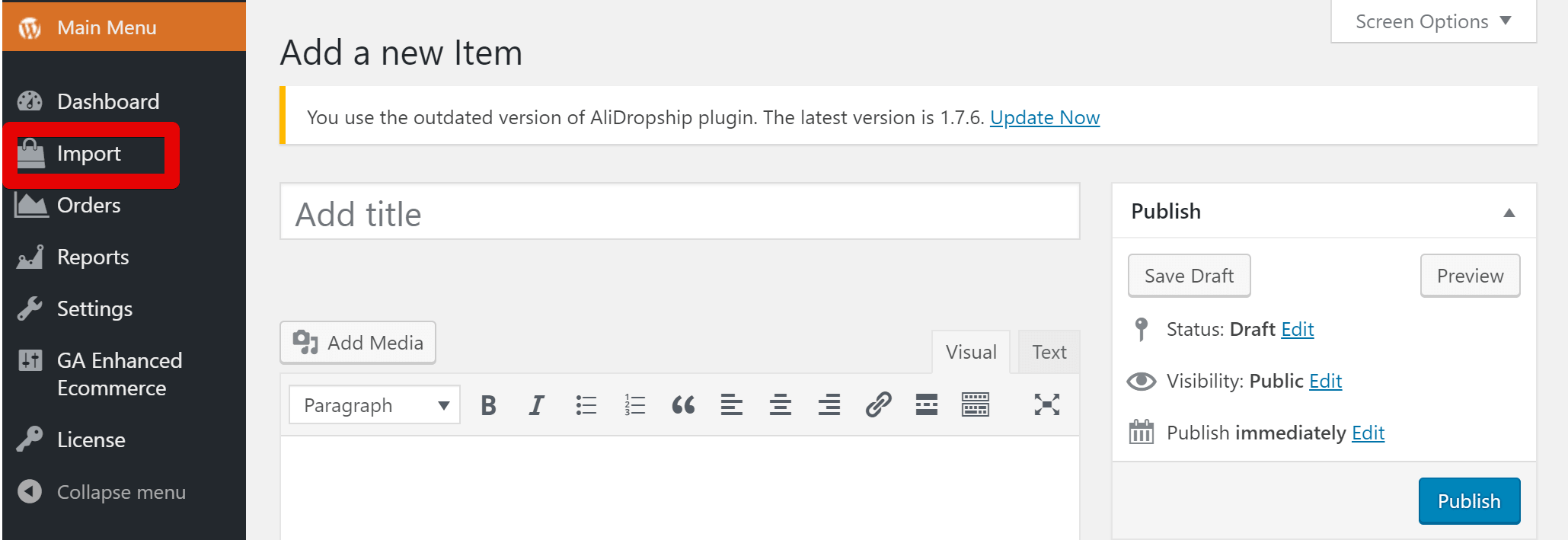
Task: Open the Paragraph format dropdown
Action: point(375,405)
